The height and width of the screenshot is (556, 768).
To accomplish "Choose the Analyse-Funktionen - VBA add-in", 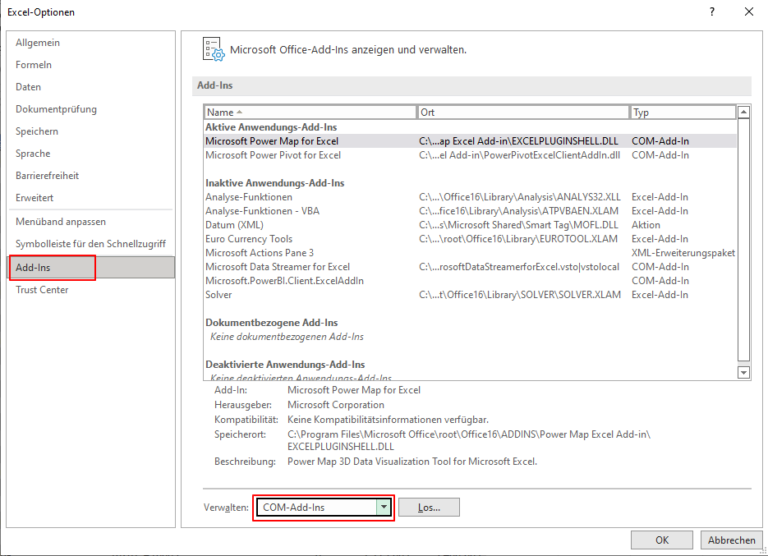I will pos(262,211).
